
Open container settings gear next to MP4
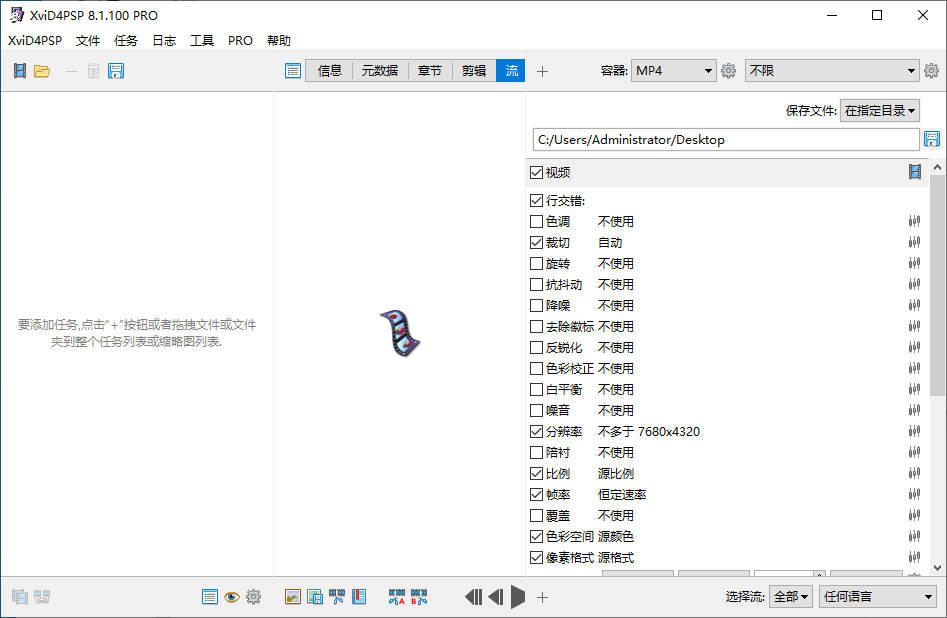click(x=728, y=71)
